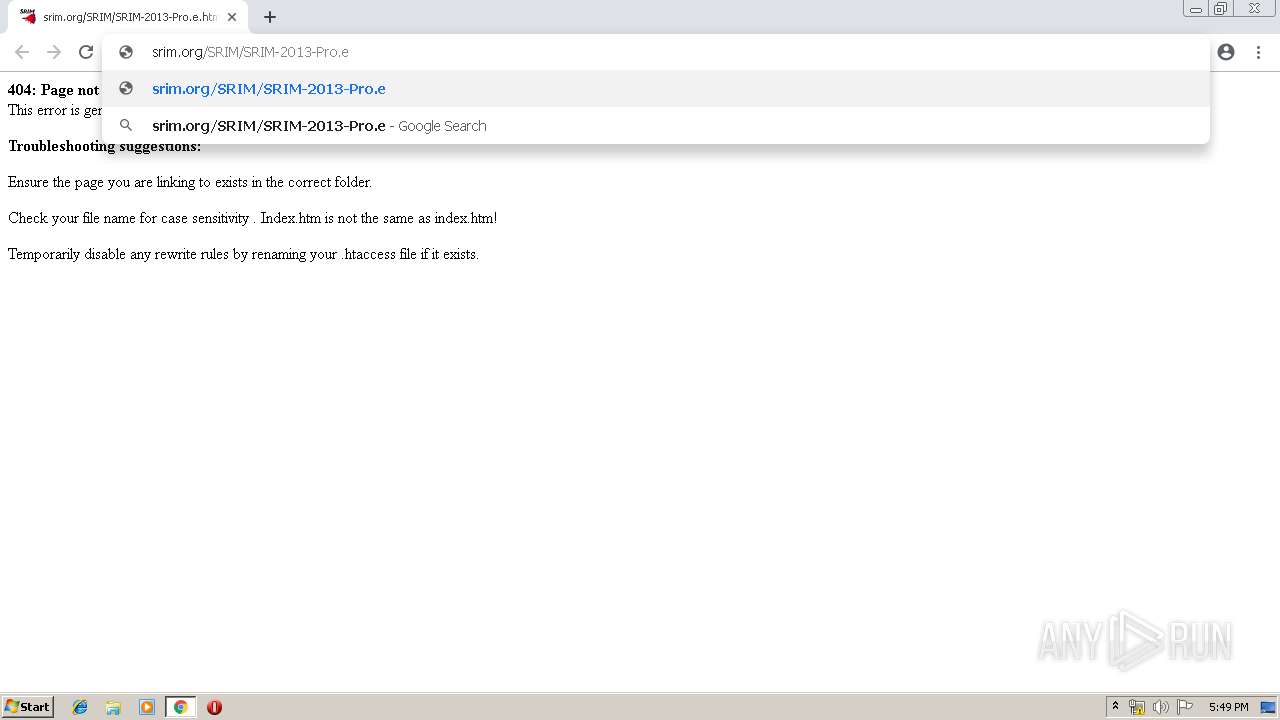1280x720 pixels.
Task: Click inside the address bar text
Action: 250,52
